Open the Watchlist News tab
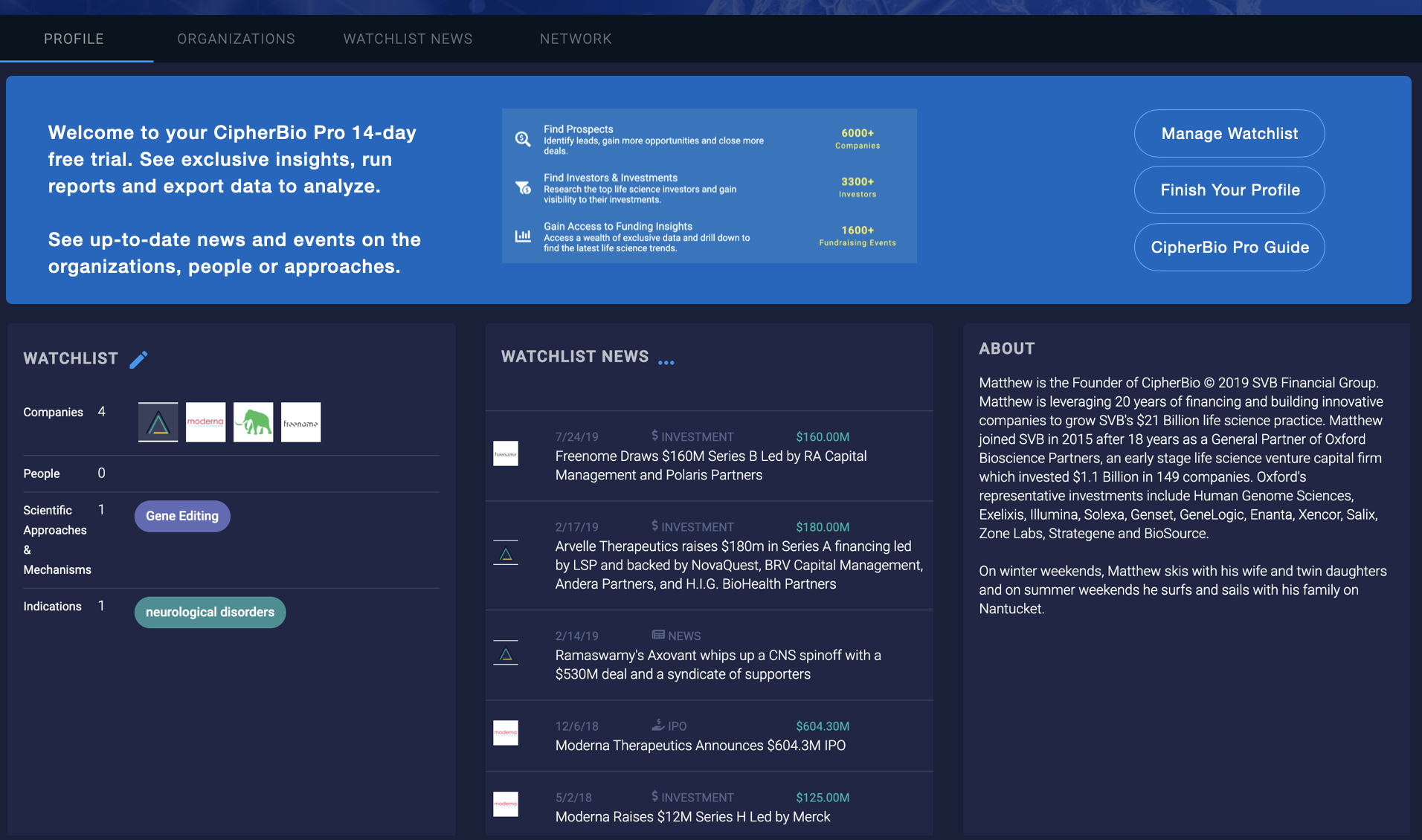Image resolution: width=1422 pixels, height=840 pixels. tap(408, 39)
